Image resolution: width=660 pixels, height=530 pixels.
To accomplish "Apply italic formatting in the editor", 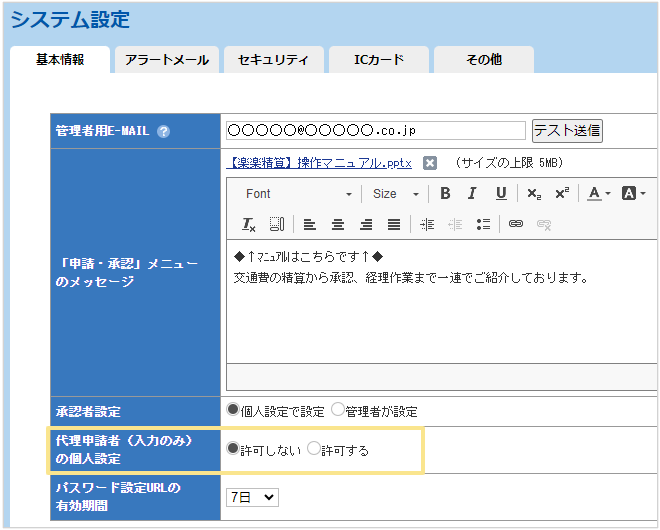I will point(472,194).
